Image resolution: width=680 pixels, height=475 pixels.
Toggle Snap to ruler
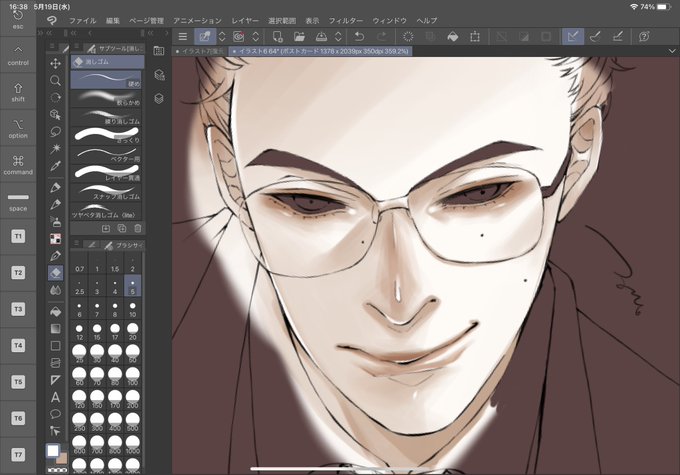coord(573,37)
